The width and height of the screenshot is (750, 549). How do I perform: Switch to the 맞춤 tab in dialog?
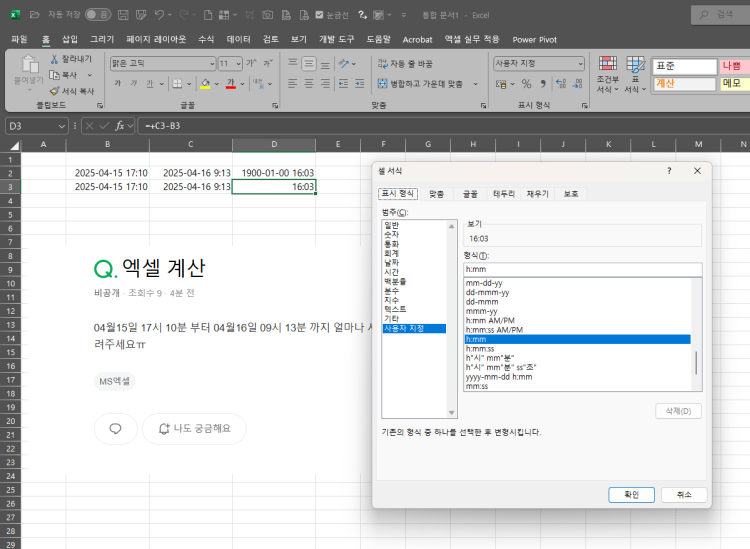pos(436,194)
